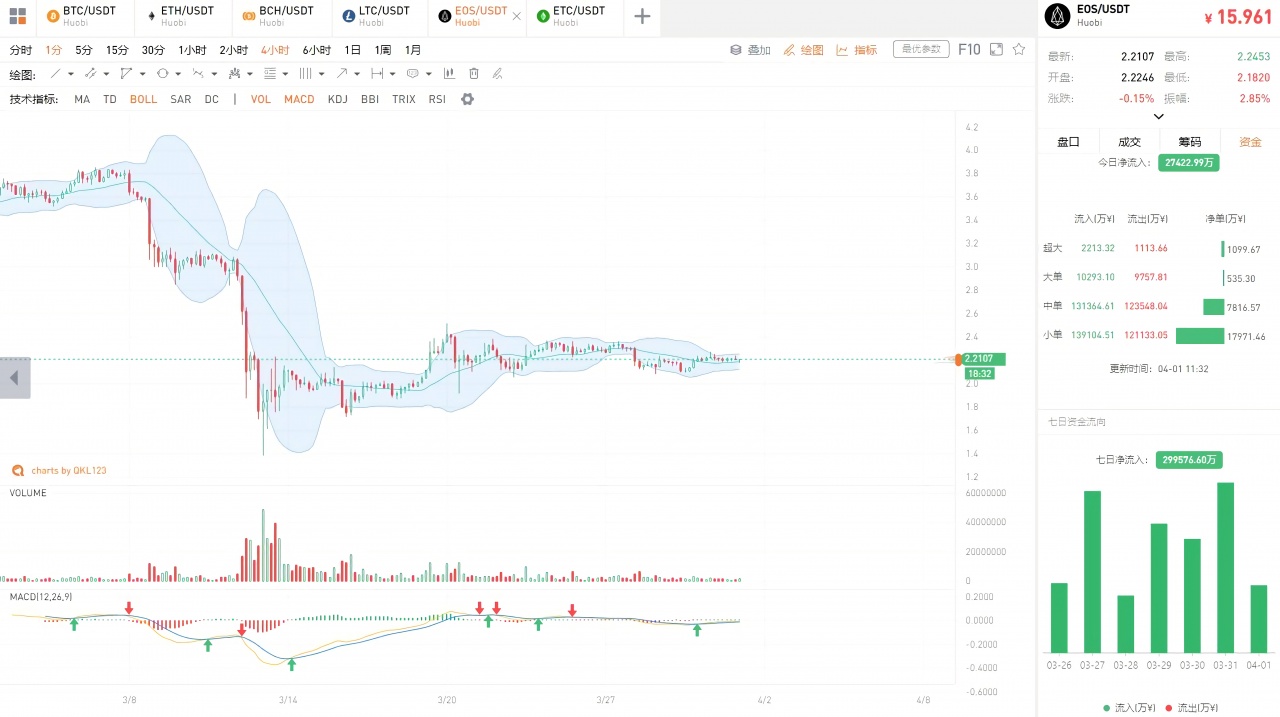Image resolution: width=1280 pixels, height=717 pixels.
Task: Click the pencil edit icon in drawing toolbar
Action: (497, 73)
